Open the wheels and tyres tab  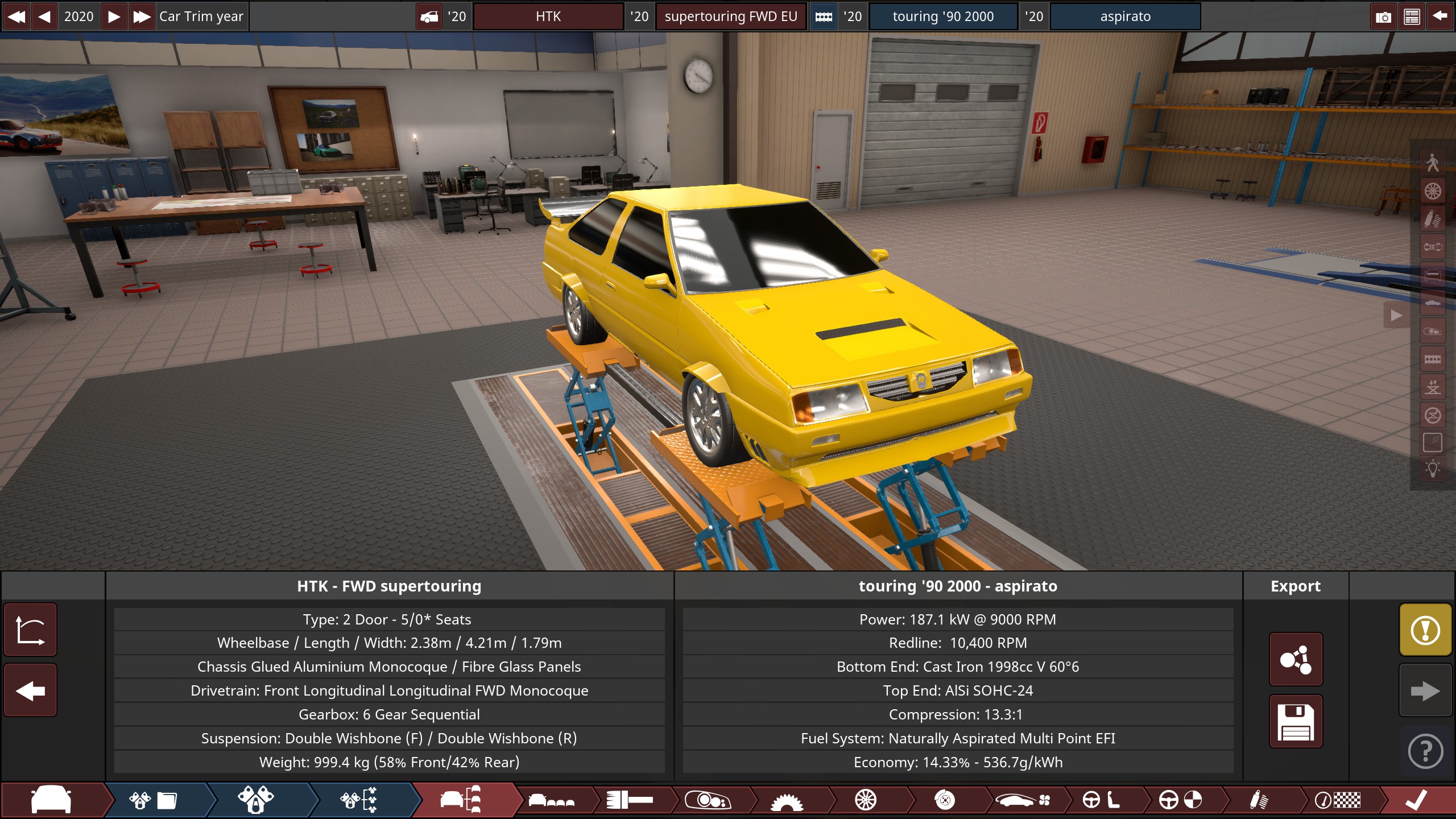point(866,800)
